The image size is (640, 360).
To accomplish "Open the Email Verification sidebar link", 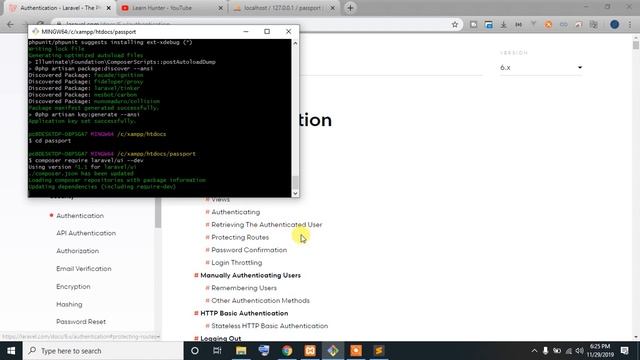I will pyautogui.click(x=84, y=269).
